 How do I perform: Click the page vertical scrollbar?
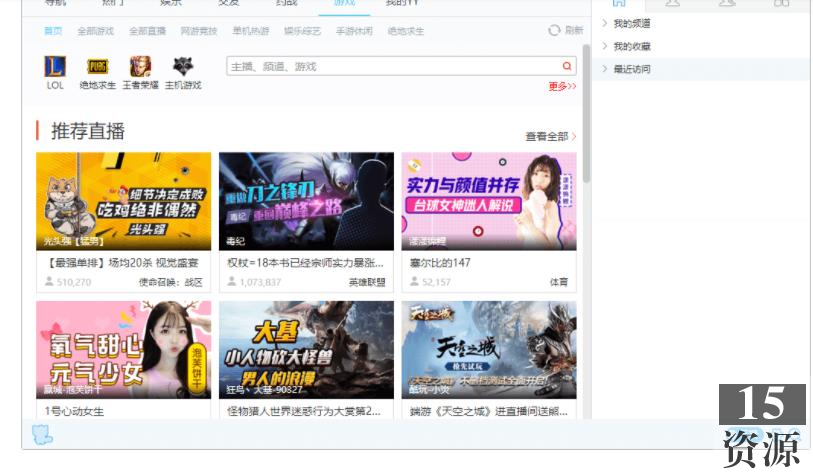586,113
